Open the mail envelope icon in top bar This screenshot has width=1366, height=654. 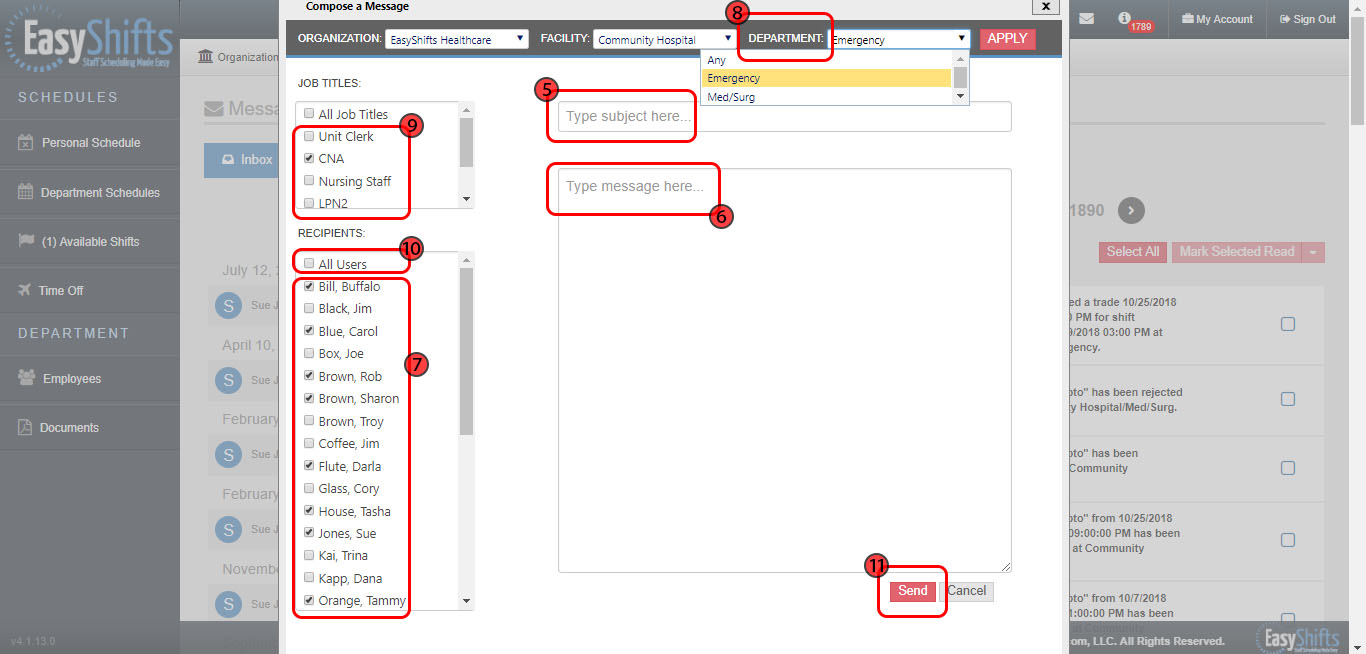[x=1086, y=19]
